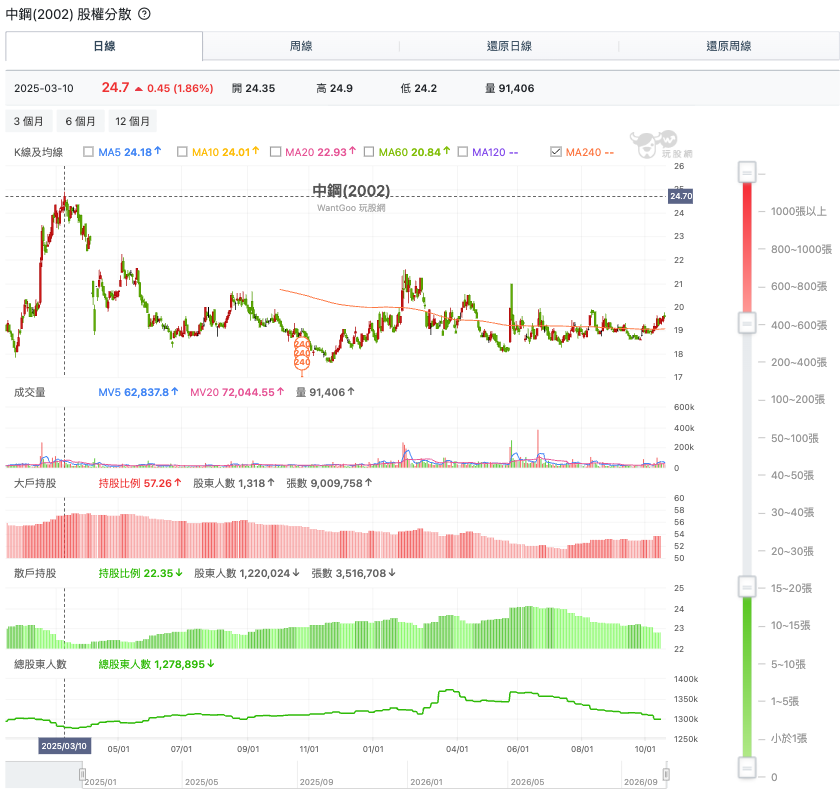Click the 1~5張 legend label
The image size is (840, 796).
[785, 701]
